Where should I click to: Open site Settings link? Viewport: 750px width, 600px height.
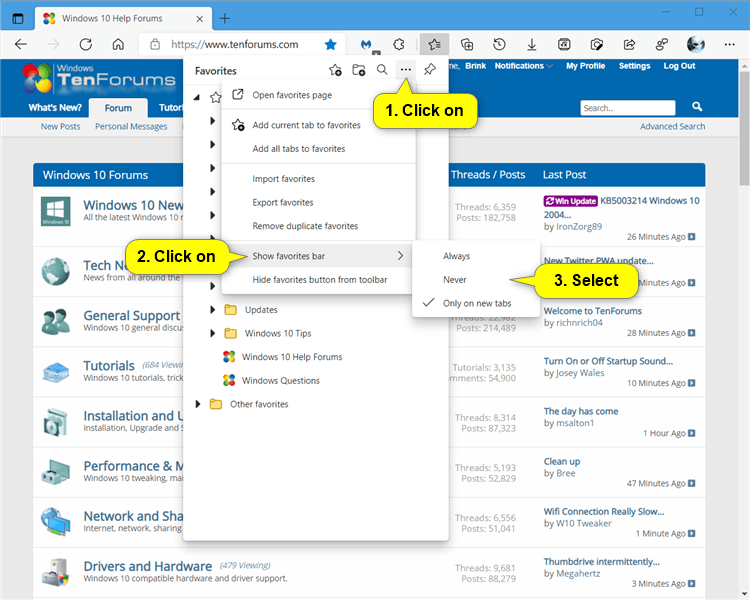(x=634, y=66)
